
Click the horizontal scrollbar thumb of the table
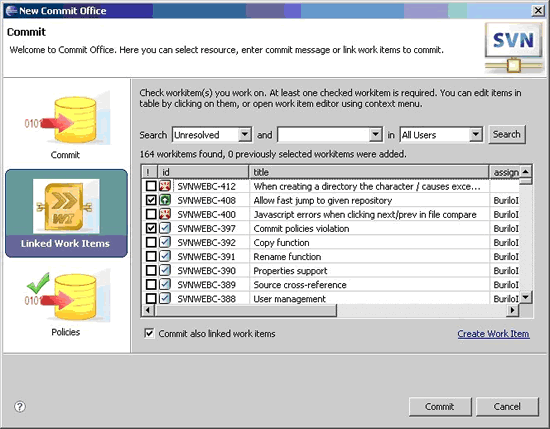tap(246, 310)
